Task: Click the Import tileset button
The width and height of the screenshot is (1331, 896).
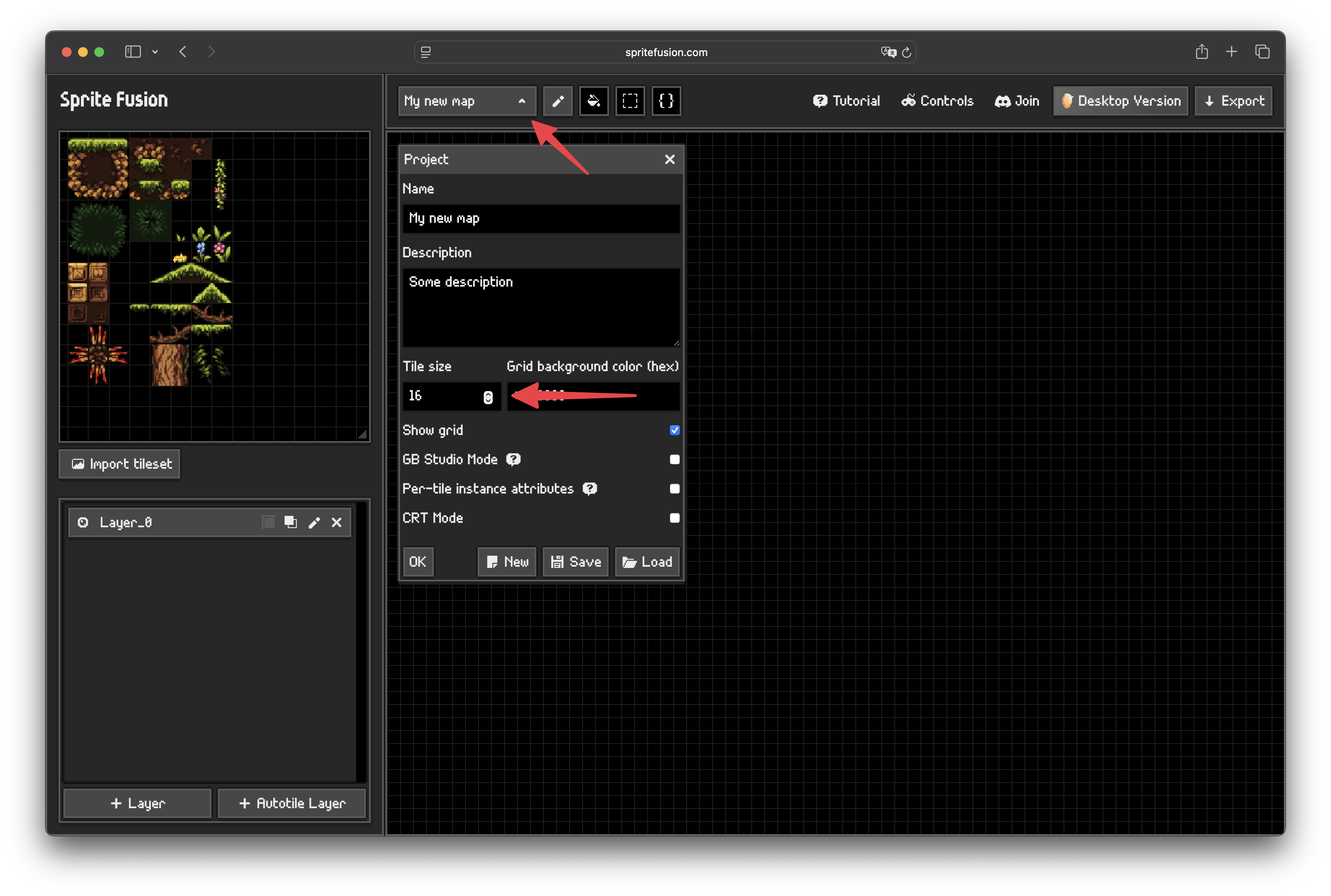Action: [120, 464]
